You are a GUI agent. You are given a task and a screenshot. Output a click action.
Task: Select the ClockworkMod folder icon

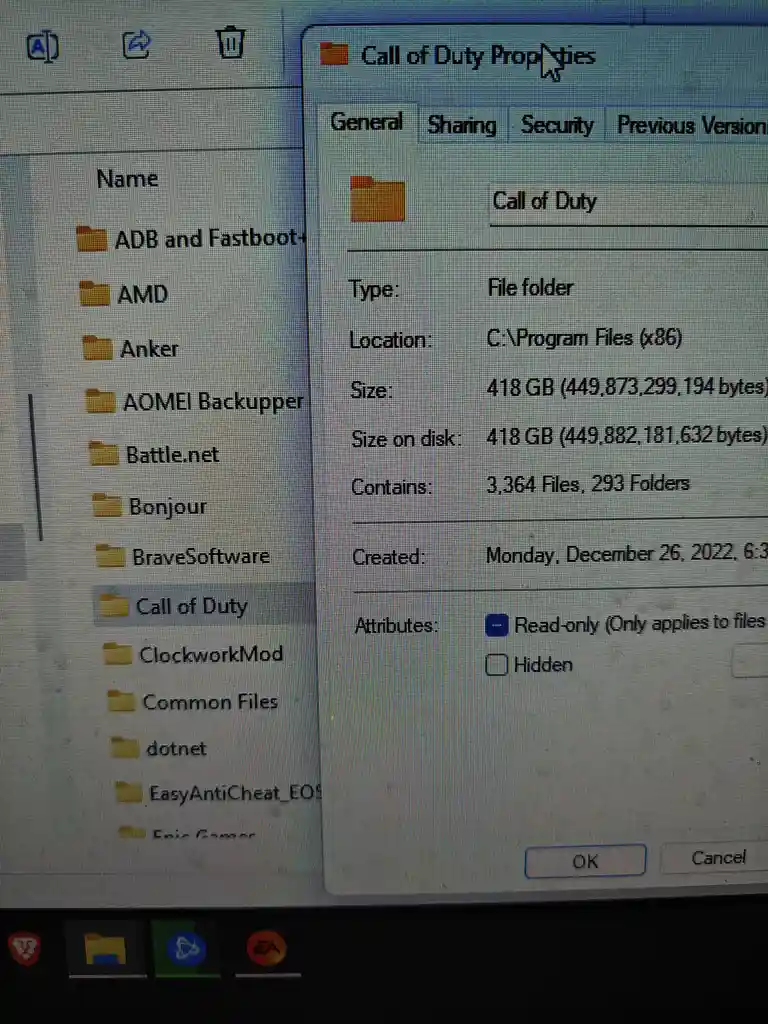(x=118, y=654)
